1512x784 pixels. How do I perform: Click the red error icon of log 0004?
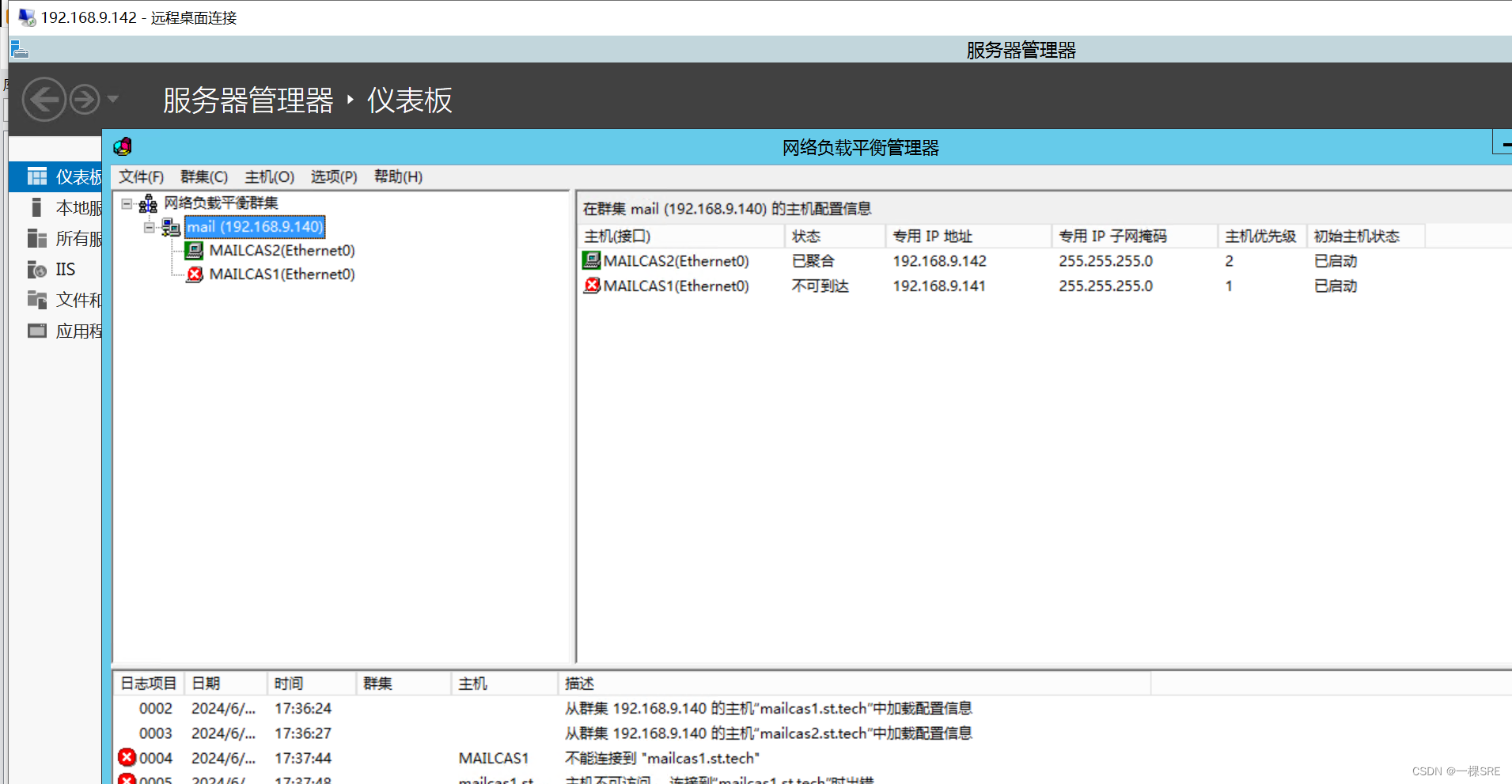pos(127,758)
